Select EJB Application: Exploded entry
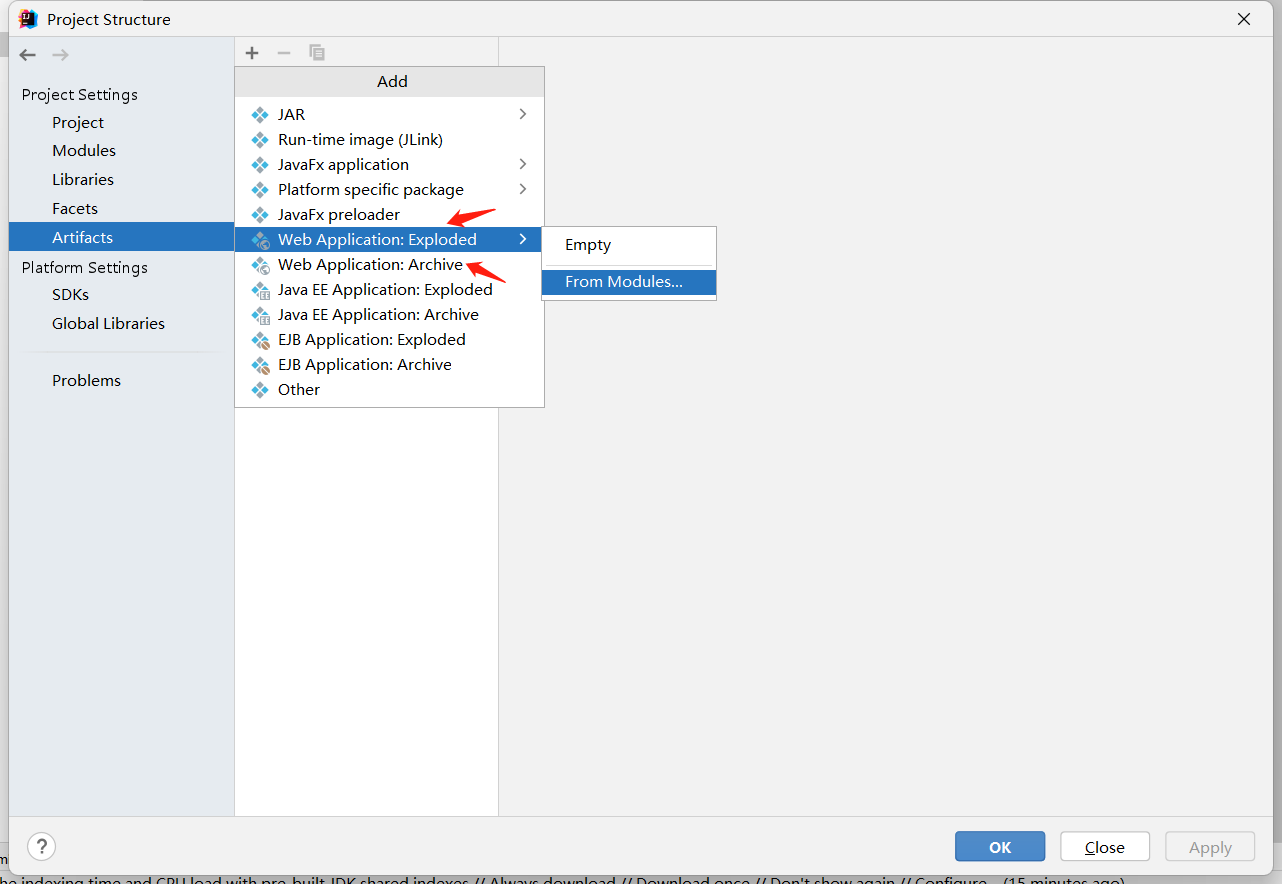1282x884 pixels. pos(390,340)
